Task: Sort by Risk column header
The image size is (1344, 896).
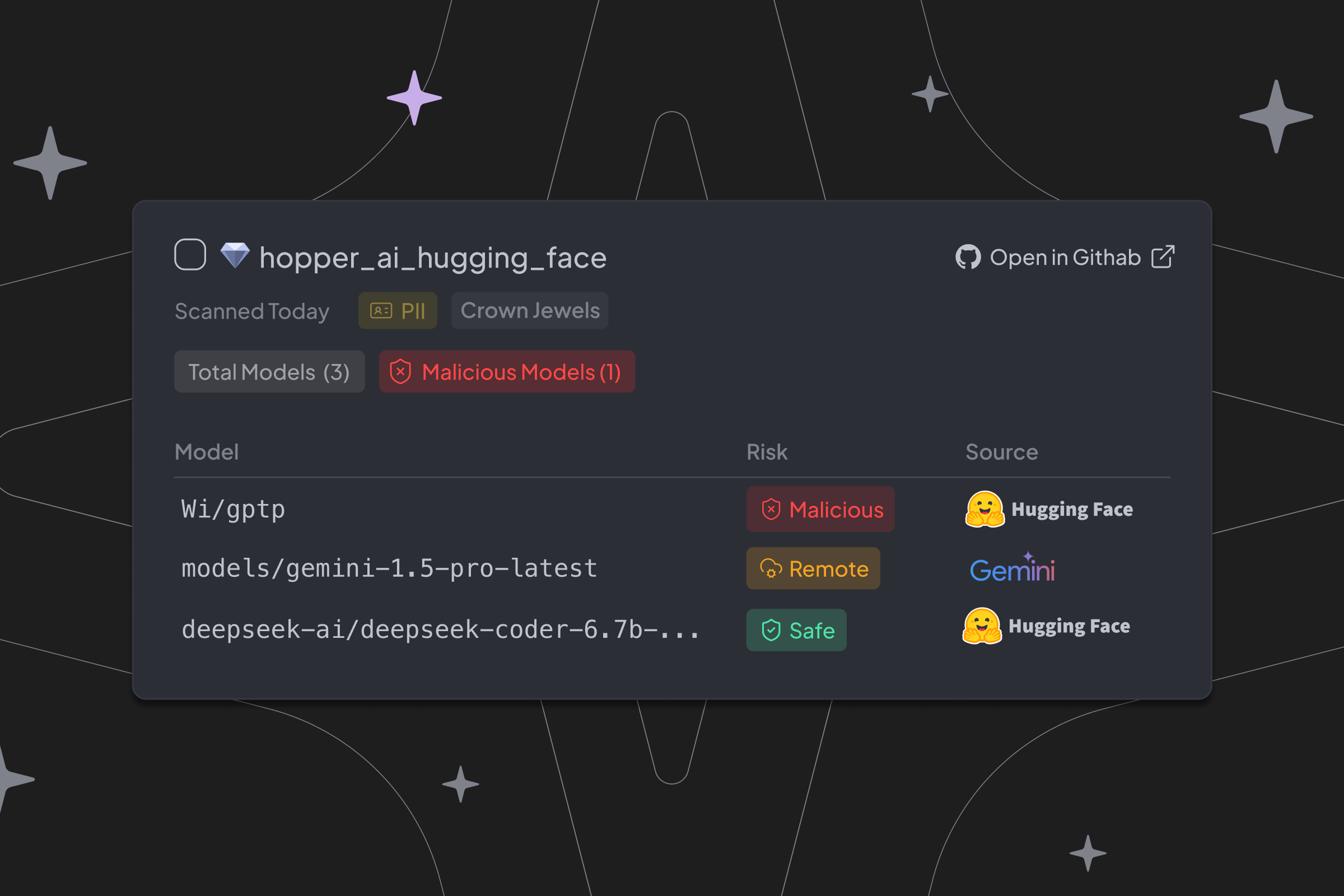Action: pyautogui.click(x=767, y=452)
